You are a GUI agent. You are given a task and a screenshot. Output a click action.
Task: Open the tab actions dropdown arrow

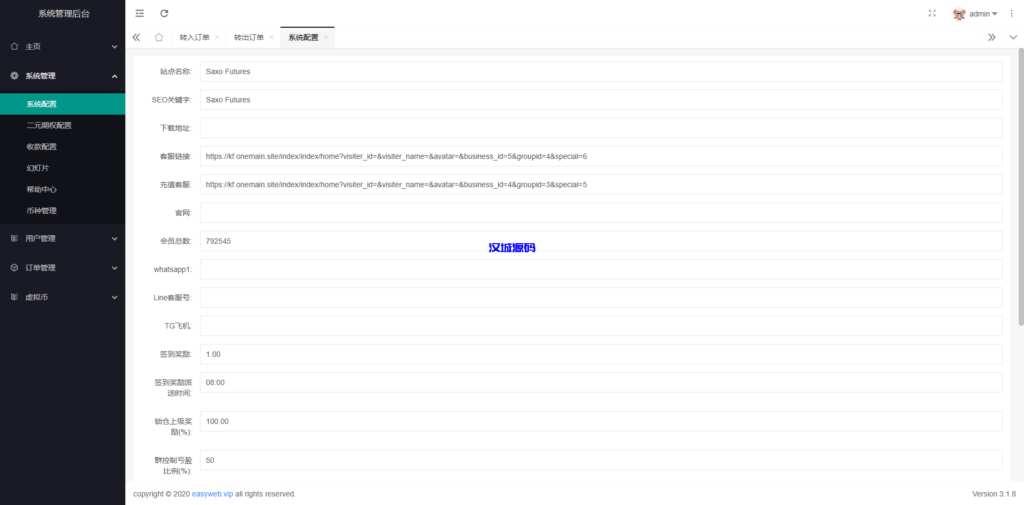(x=1012, y=37)
